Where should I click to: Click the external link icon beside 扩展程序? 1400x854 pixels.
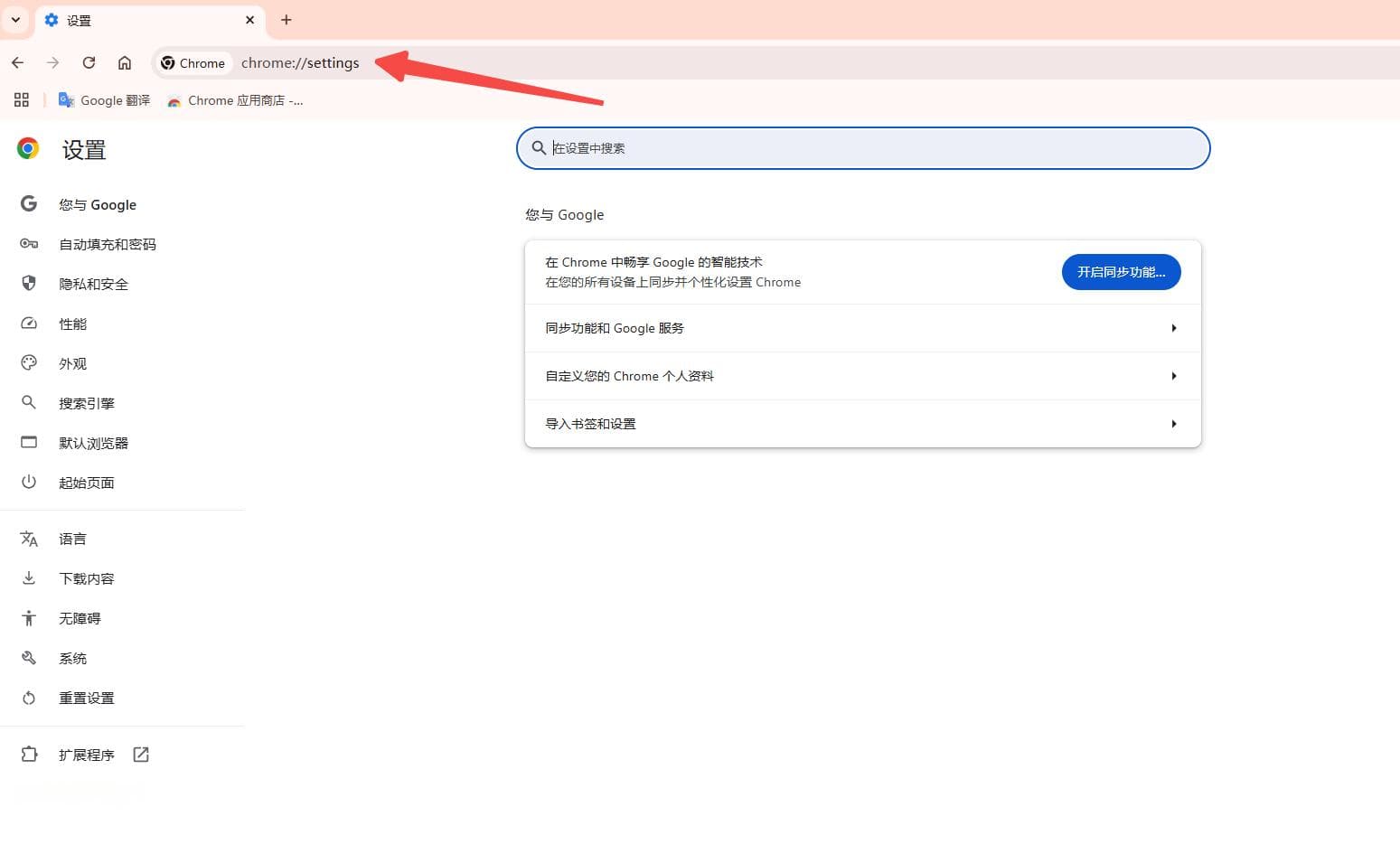point(141,755)
